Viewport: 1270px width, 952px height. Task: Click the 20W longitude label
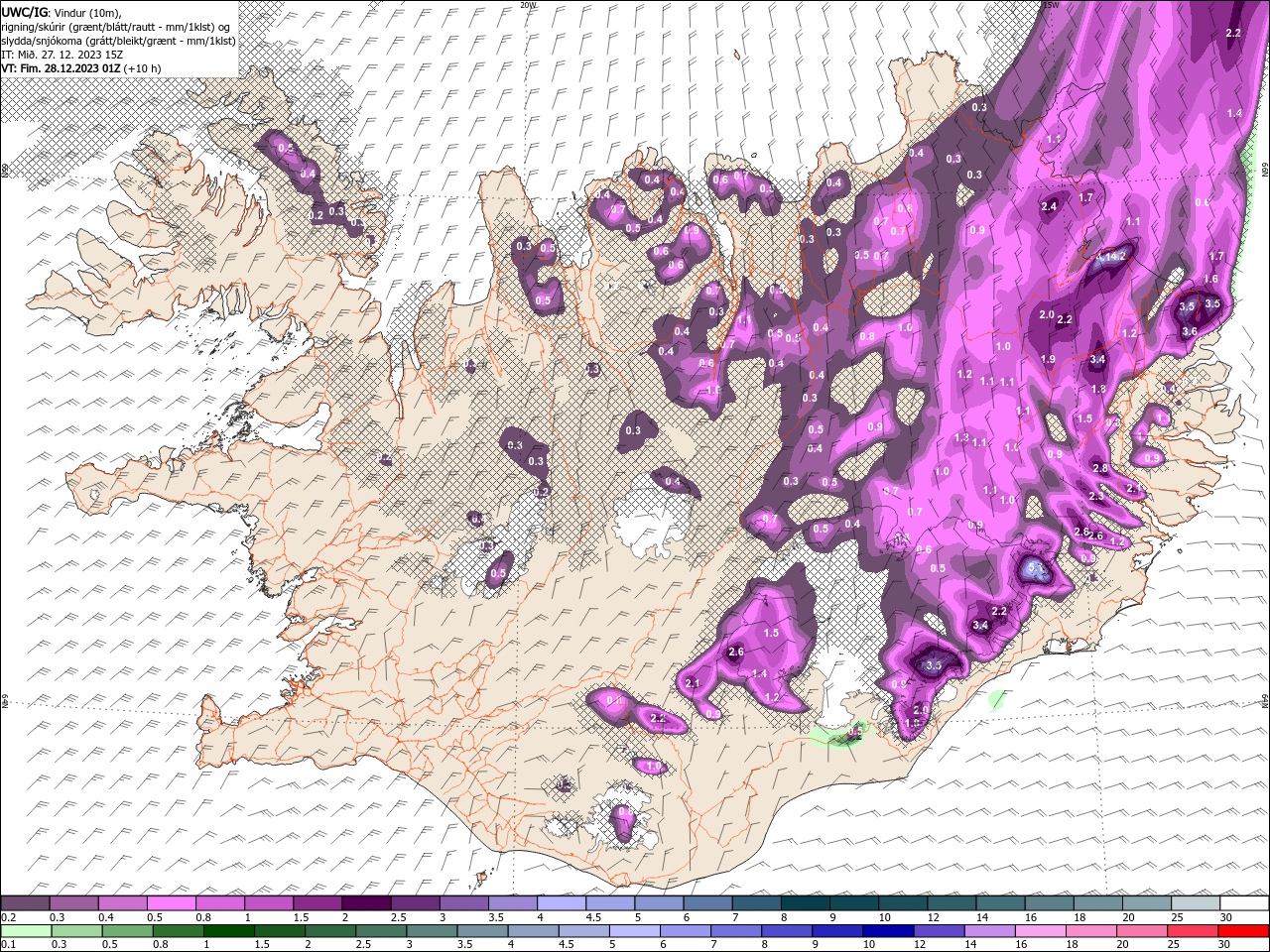(x=529, y=4)
